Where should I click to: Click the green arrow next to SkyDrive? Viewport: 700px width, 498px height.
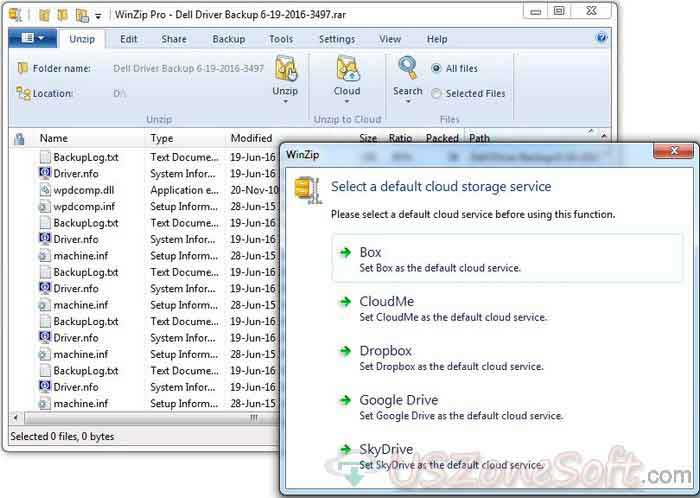point(345,449)
